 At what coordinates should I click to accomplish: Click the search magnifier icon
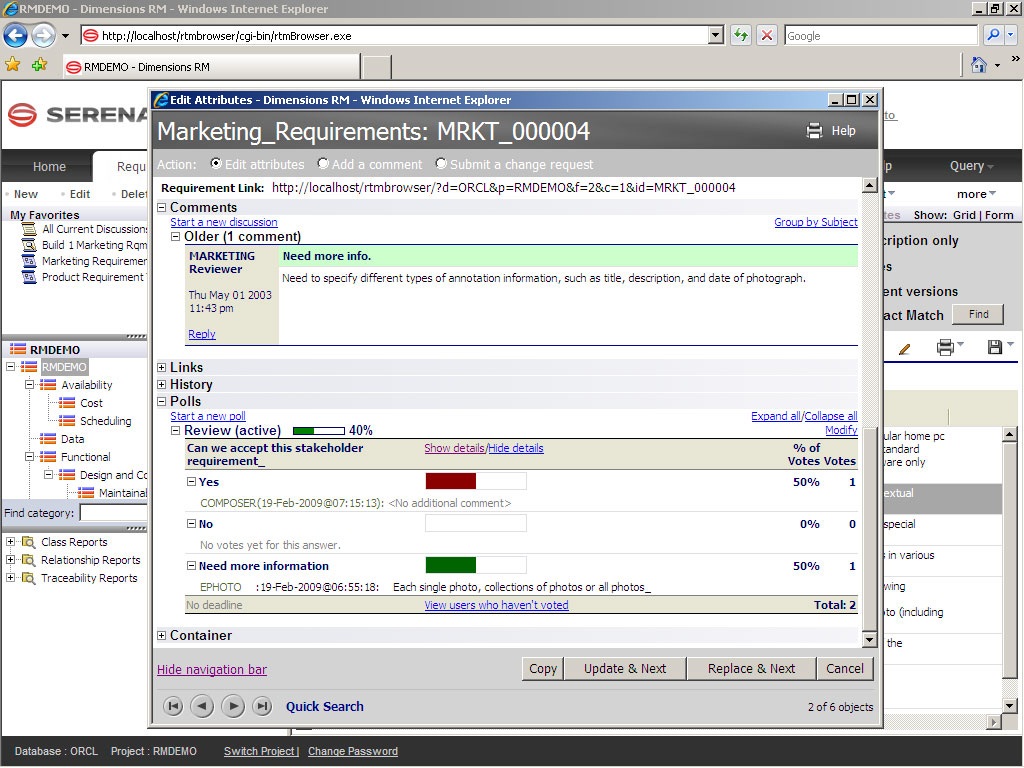click(993, 35)
